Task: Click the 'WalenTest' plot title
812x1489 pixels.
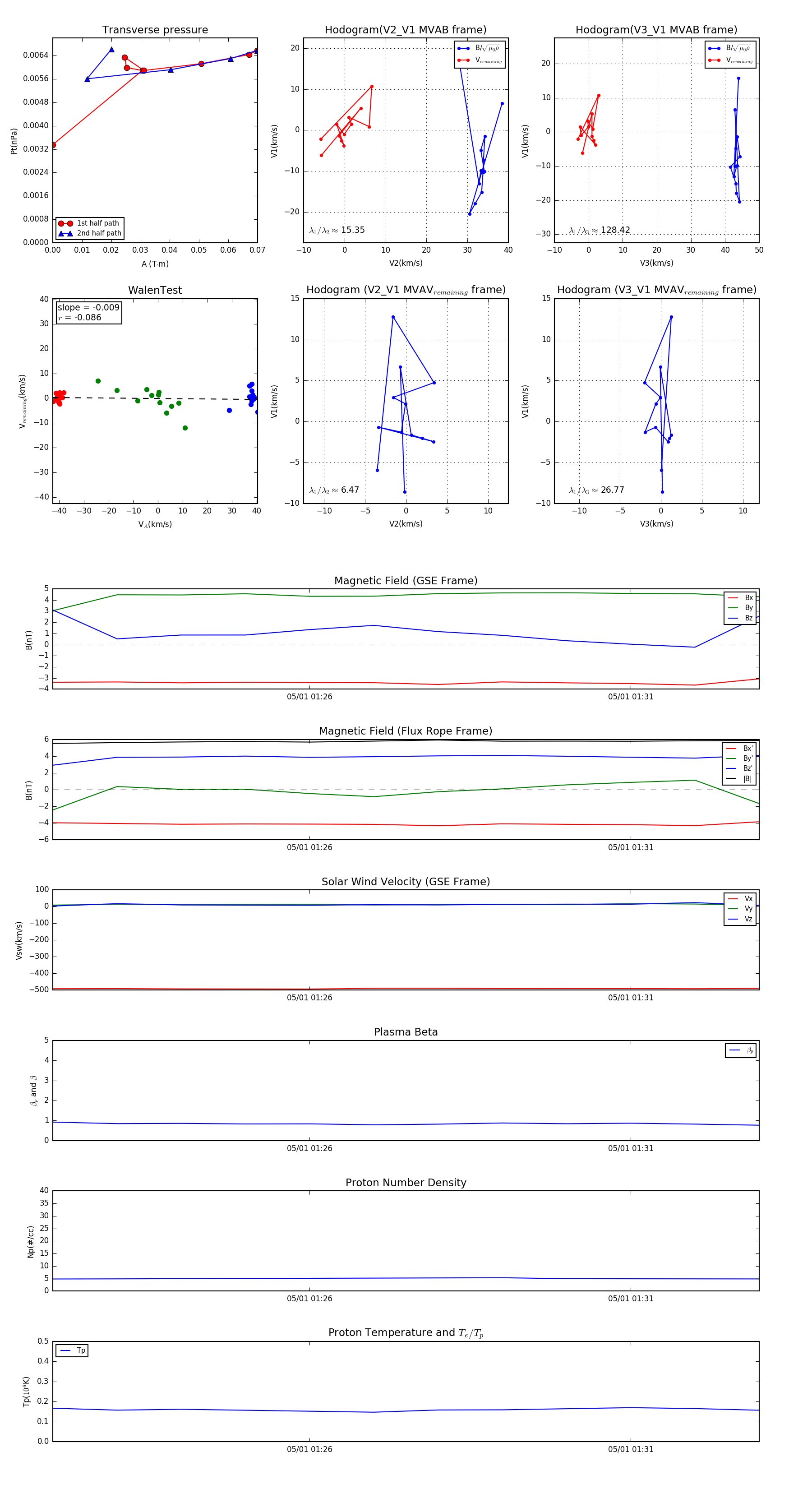Action: (x=155, y=290)
